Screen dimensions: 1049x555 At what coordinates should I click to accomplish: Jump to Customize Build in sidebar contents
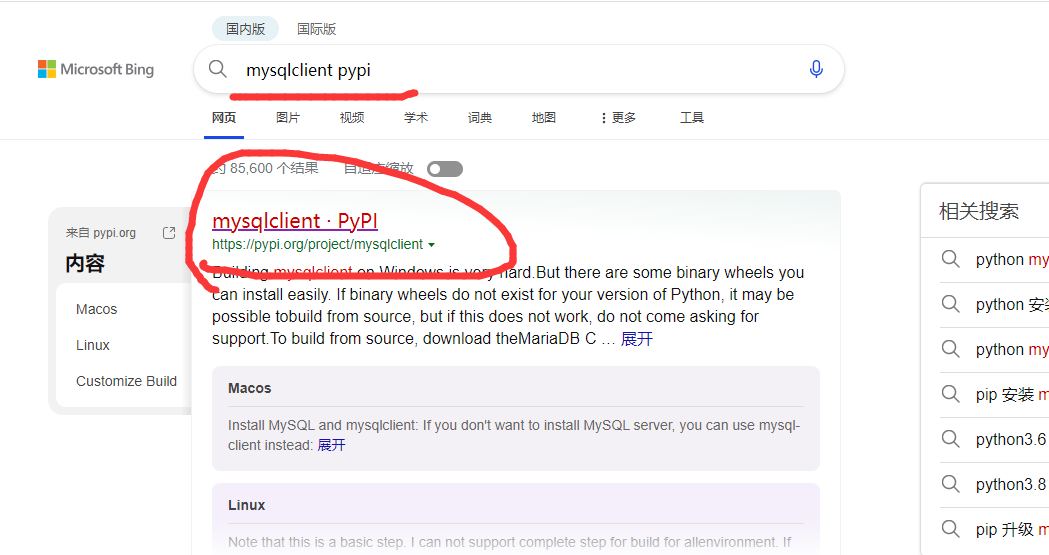[126, 381]
